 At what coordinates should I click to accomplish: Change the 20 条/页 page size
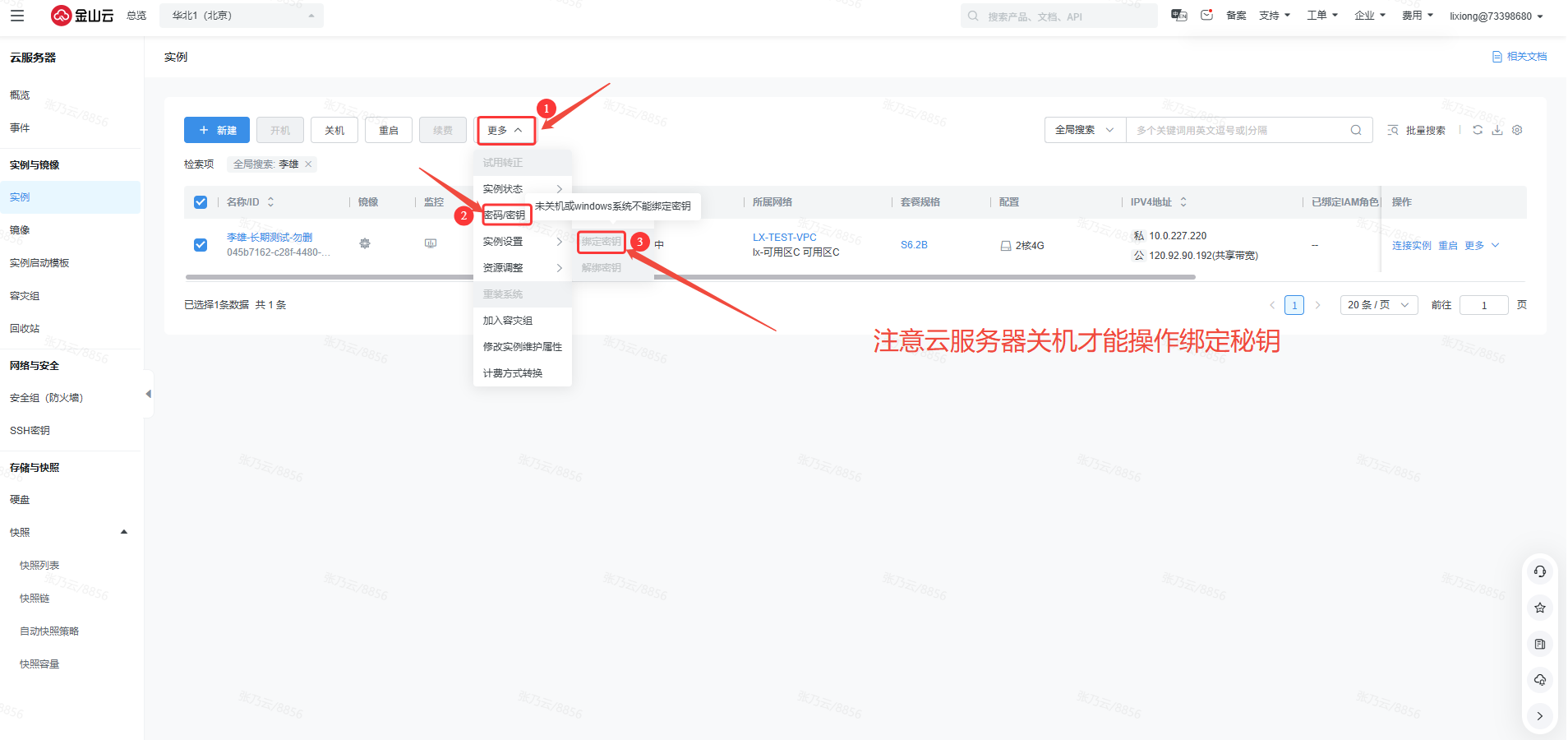click(x=1379, y=305)
